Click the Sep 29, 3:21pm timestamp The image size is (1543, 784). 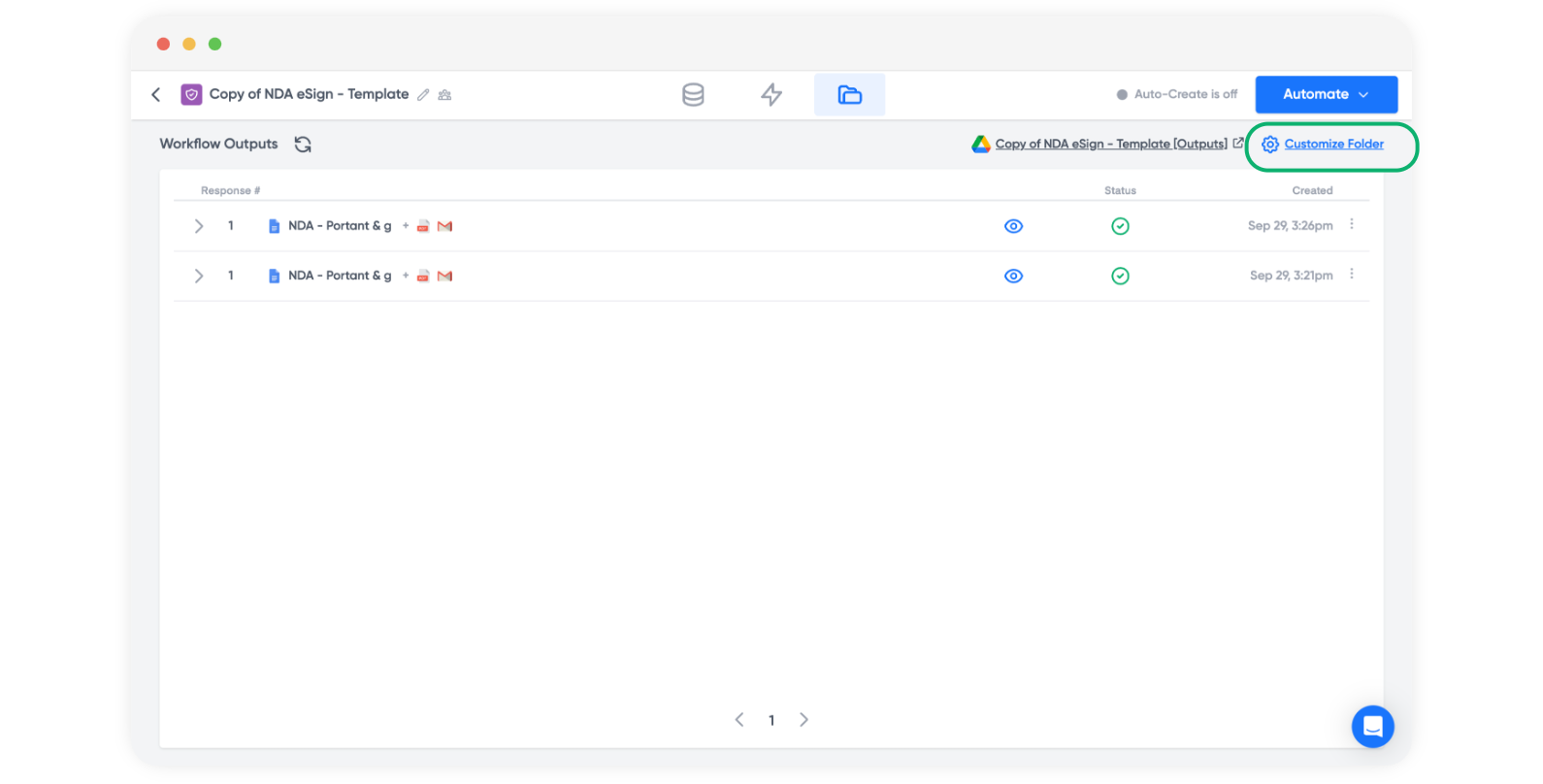(1291, 276)
